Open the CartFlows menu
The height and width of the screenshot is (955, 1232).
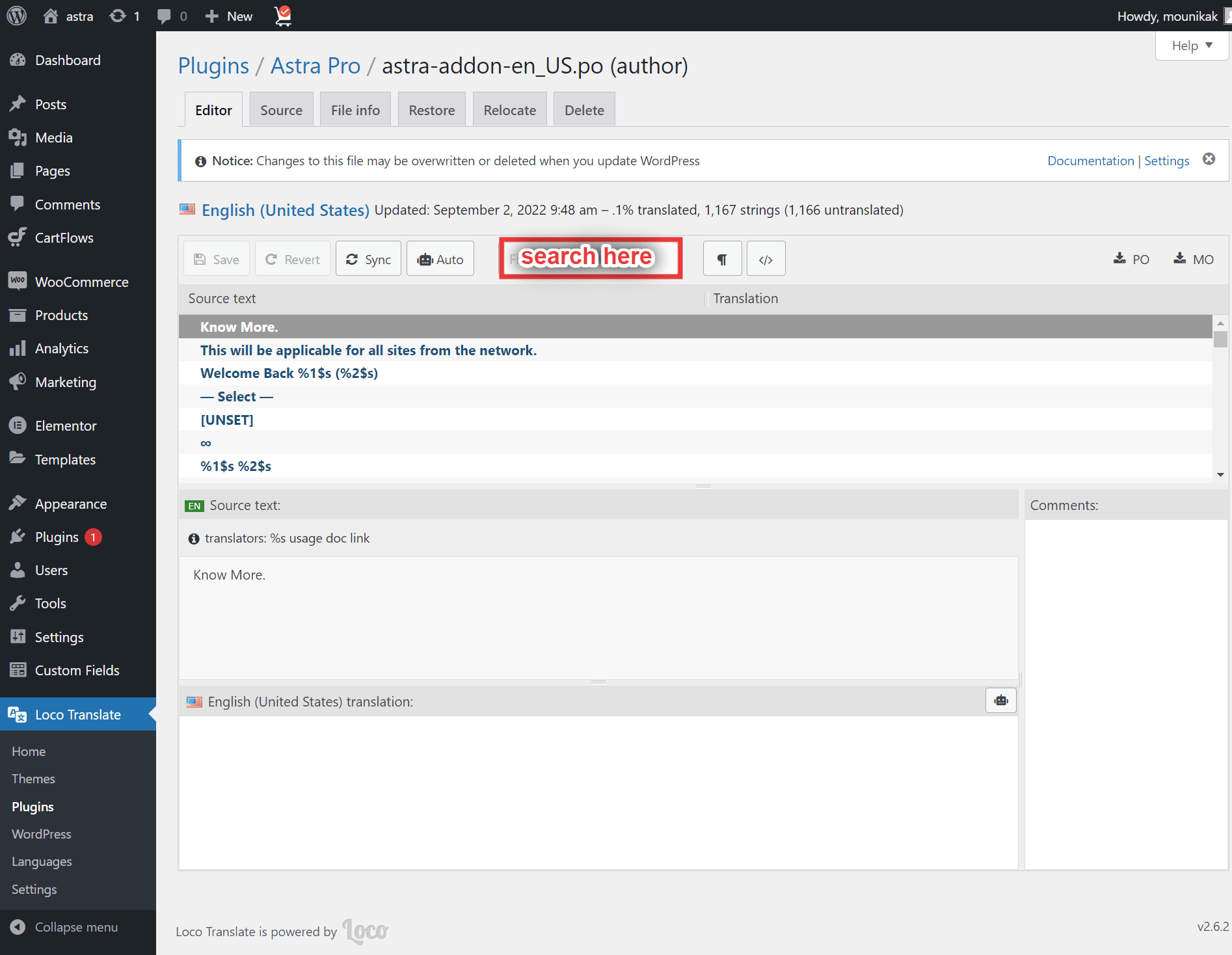(78, 237)
